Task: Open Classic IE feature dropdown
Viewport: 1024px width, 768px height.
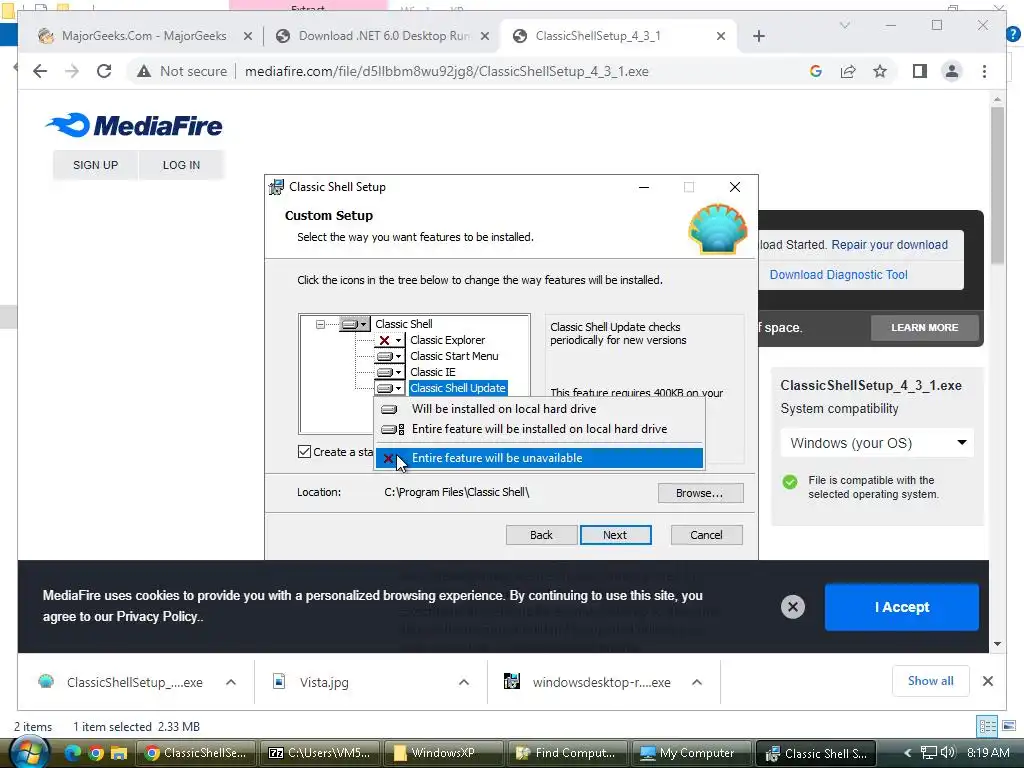Action: click(389, 372)
